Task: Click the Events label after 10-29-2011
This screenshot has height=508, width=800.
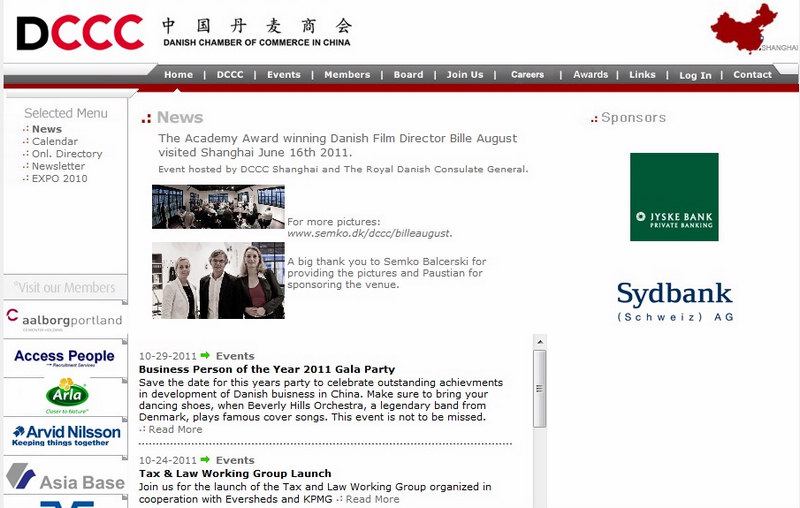Action: coord(235,356)
